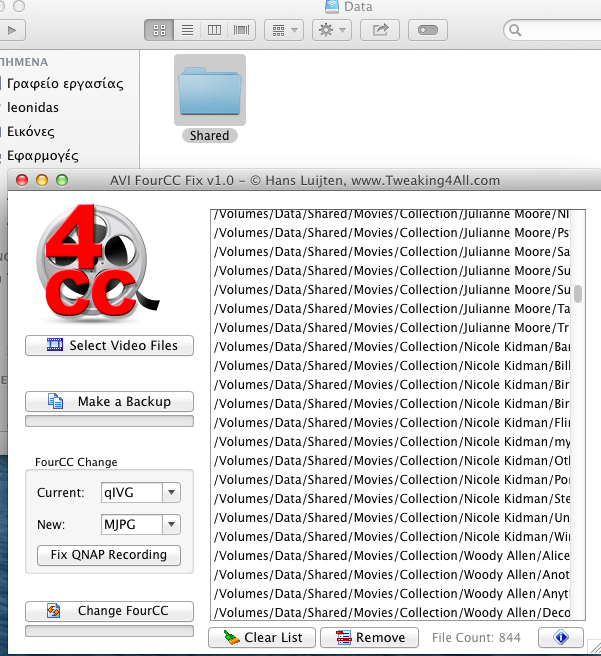This screenshot has width=601, height=656.
Task: Switch Finder to column view
Action: click(214, 31)
